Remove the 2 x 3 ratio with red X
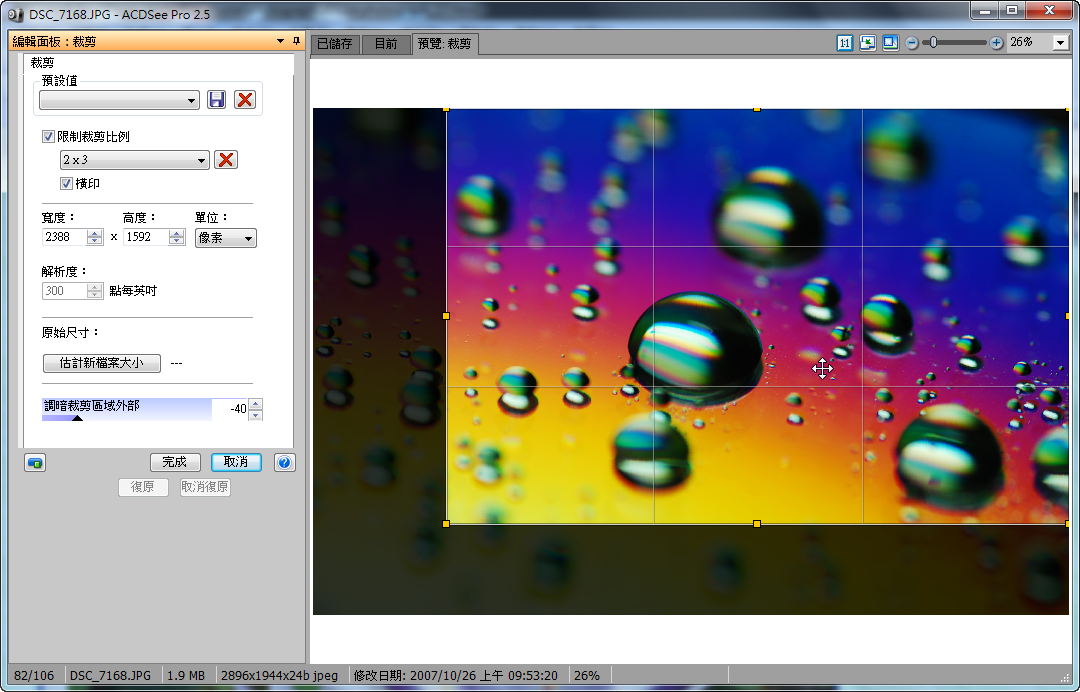 click(x=226, y=160)
